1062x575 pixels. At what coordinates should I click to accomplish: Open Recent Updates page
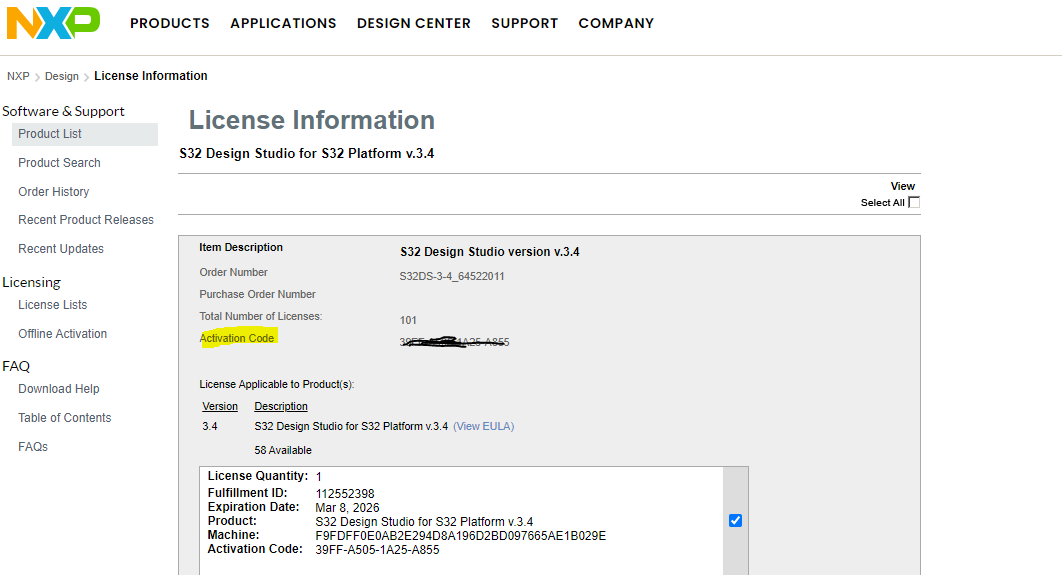(x=61, y=249)
